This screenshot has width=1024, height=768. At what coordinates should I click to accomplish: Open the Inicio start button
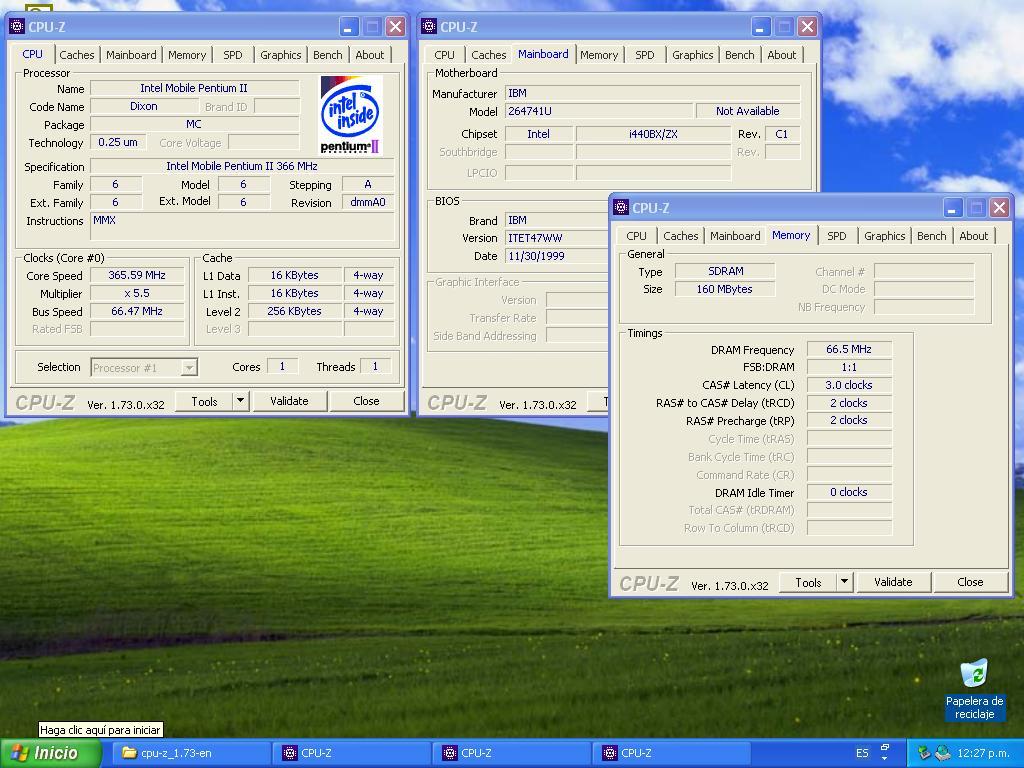click(51, 753)
